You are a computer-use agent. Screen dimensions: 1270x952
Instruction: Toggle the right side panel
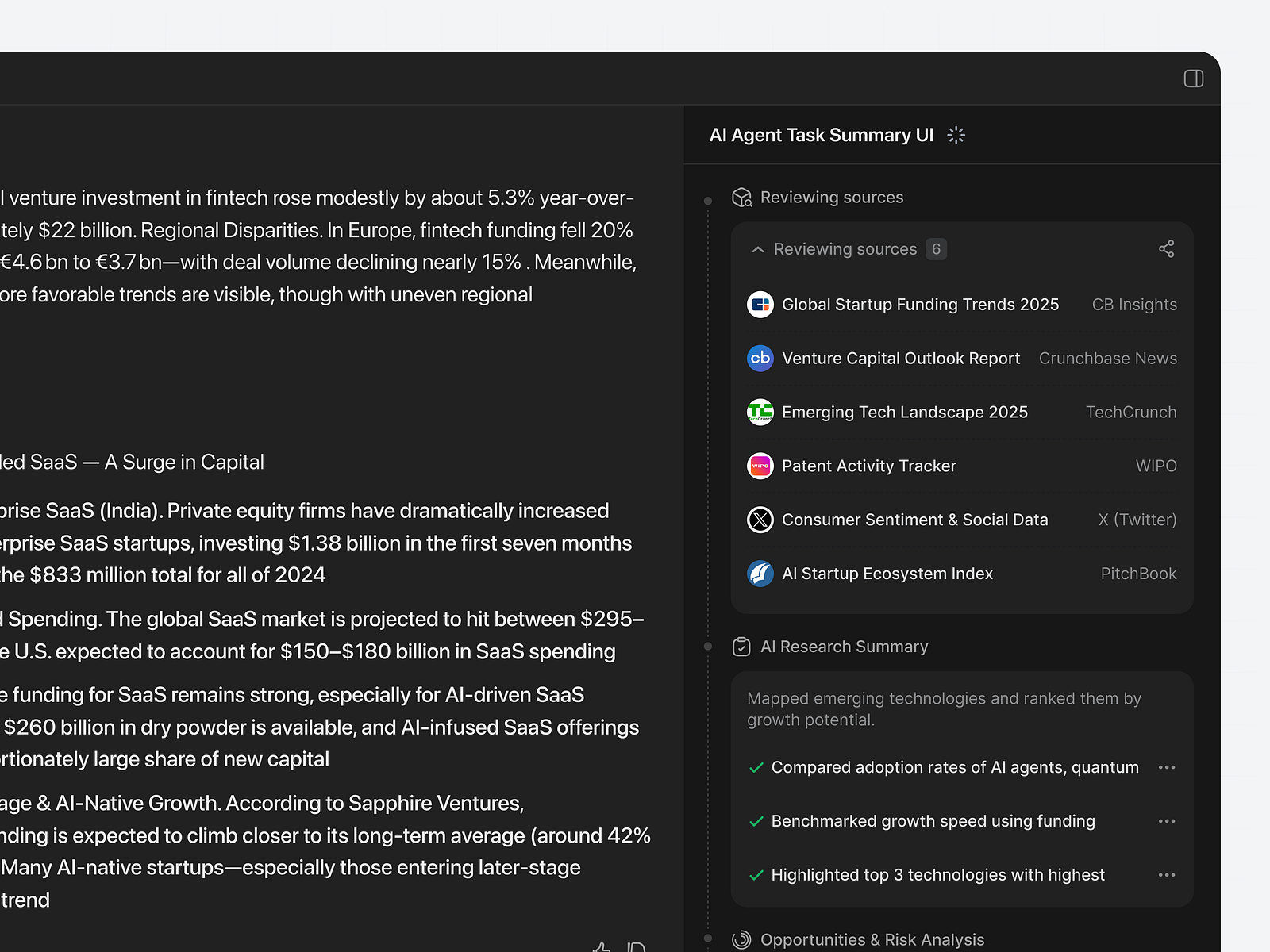[x=1192, y=78]
